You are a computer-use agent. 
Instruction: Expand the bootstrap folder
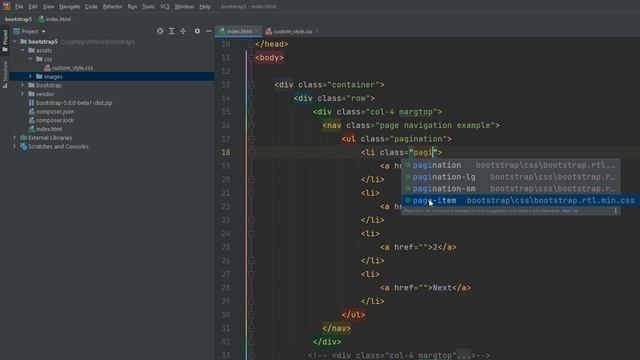coord(22,85)
